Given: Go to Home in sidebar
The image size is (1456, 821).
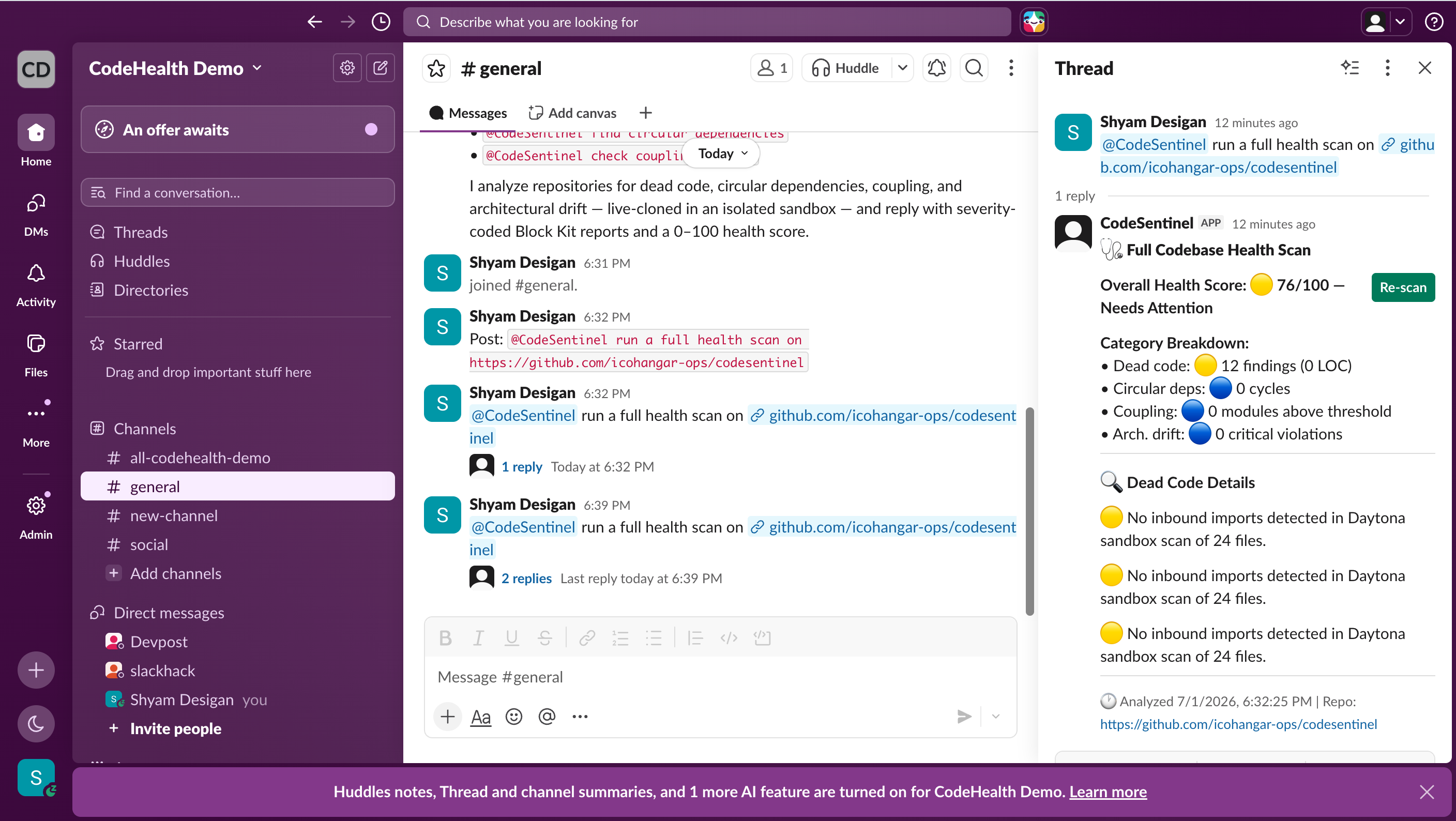Looking at the screenshot, I should pos(36,141).
